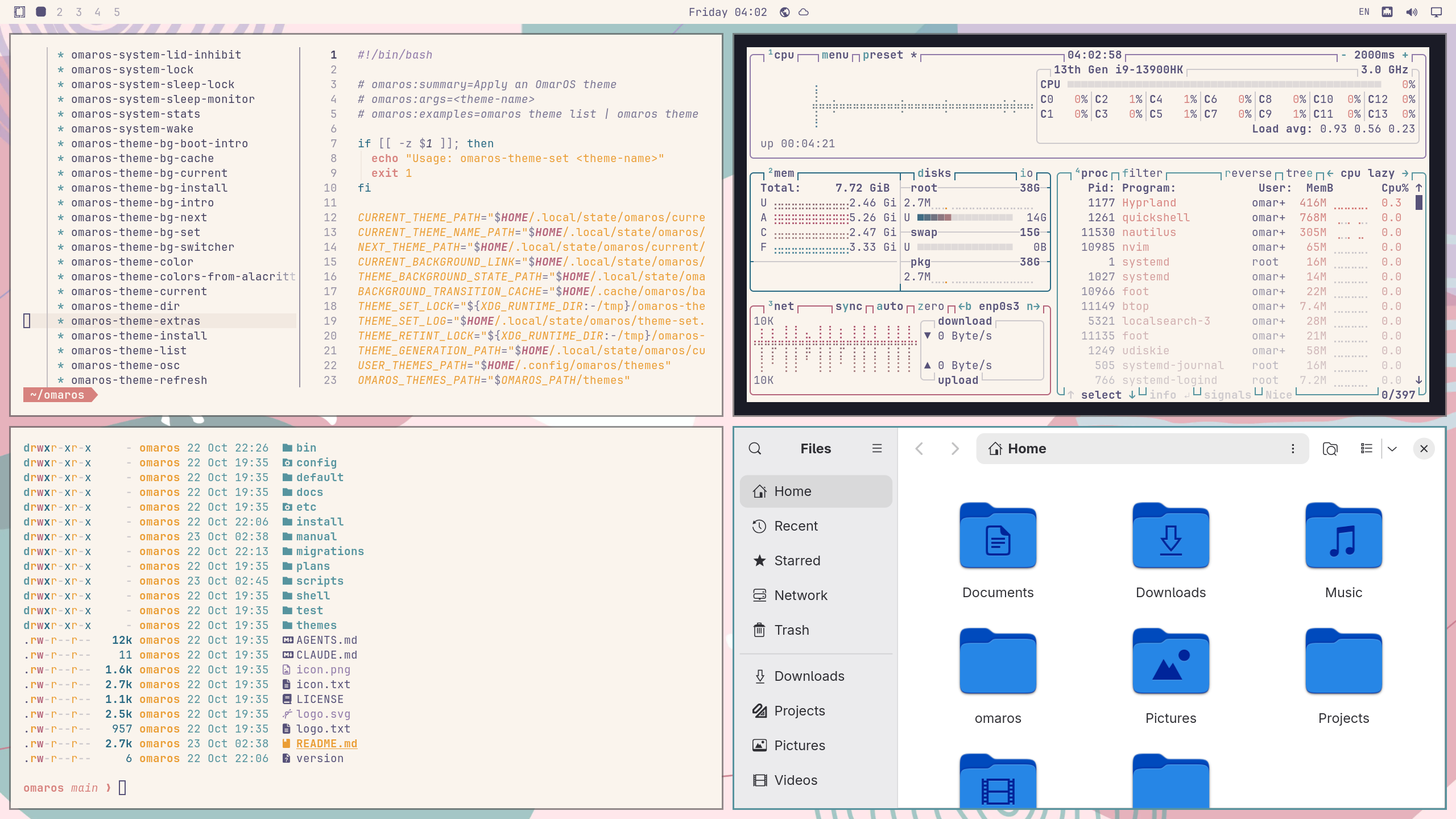
Task: Select the Videos sidebar bookmark
Action: [x=816, y=780]
